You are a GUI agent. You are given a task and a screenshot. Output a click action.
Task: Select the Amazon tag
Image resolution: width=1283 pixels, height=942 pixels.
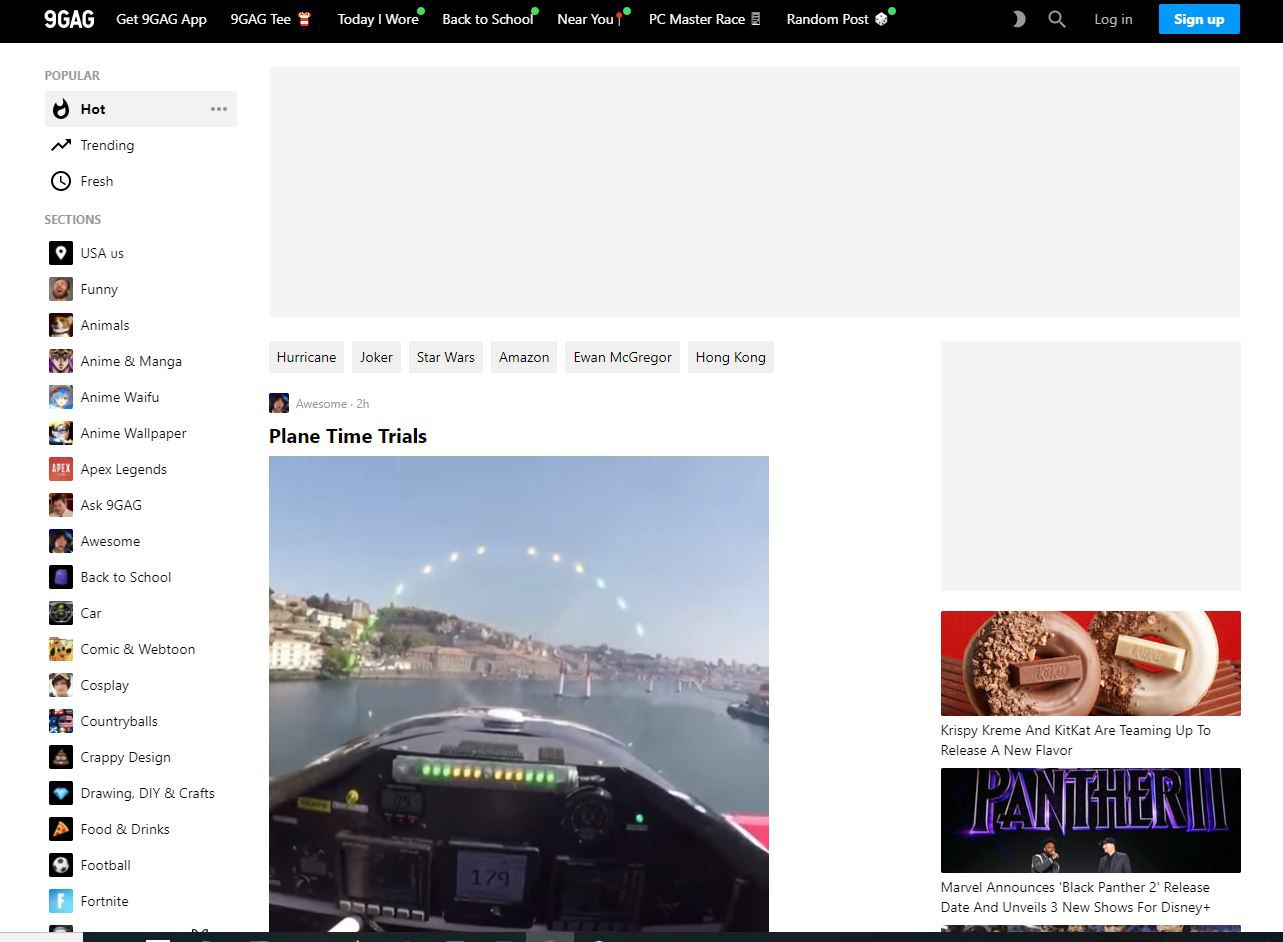pos(524,357)
